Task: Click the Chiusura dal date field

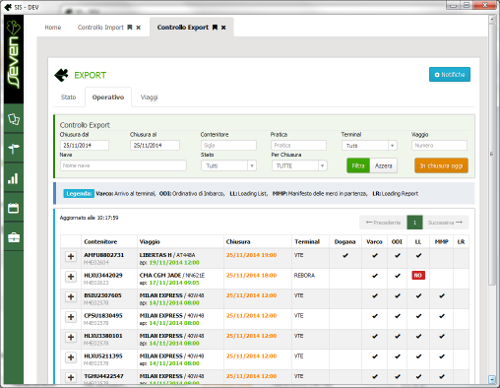Action: coord(84,145)
